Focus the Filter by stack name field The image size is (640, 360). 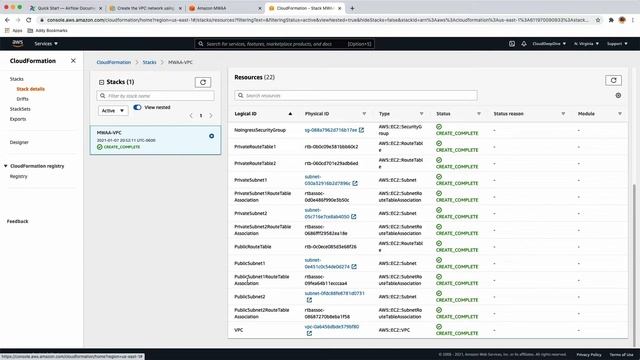(156, 96)
